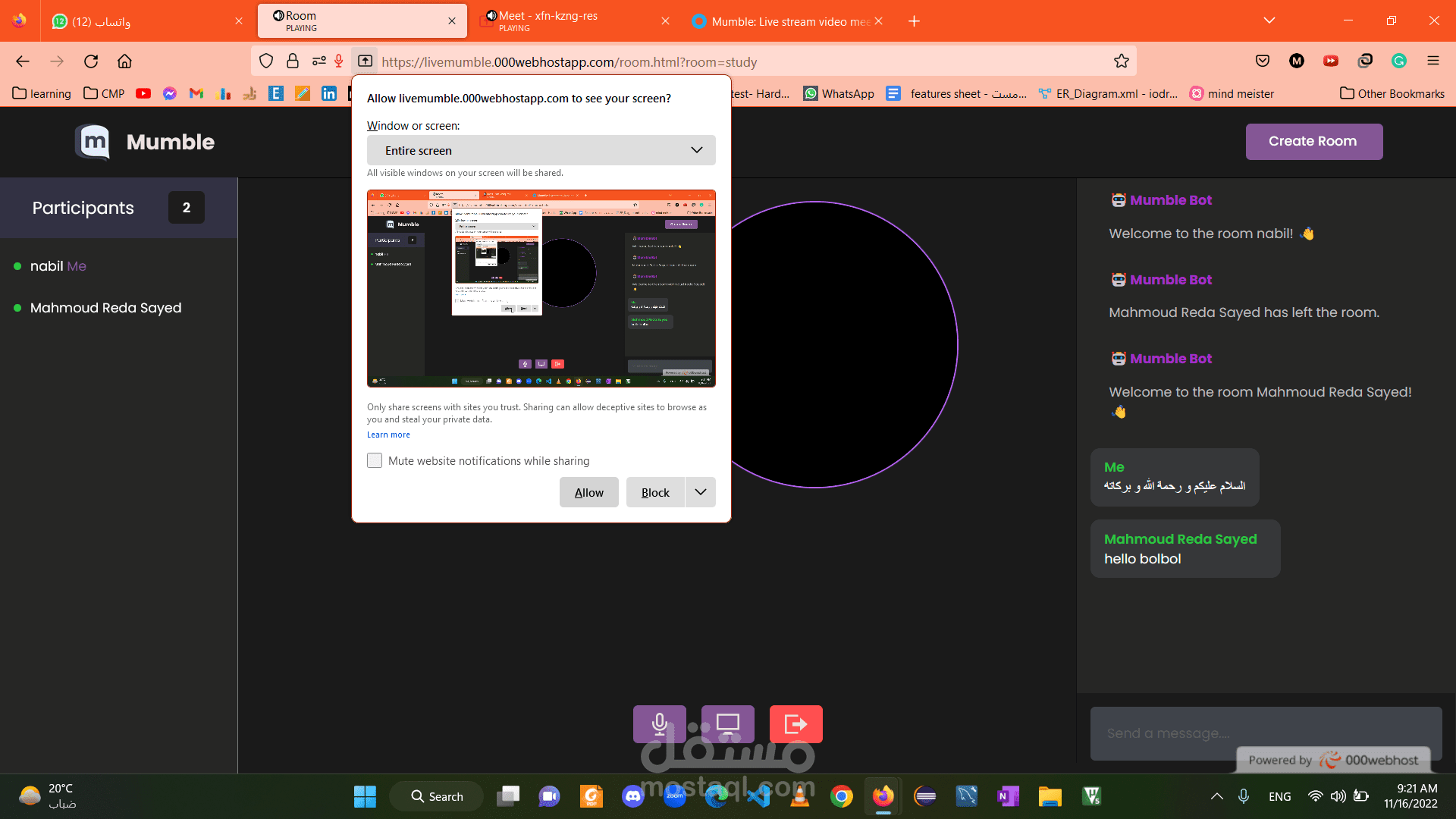
Task: Open Firefox application menu (hamburger)
Action: click(x=1432, y=61)
